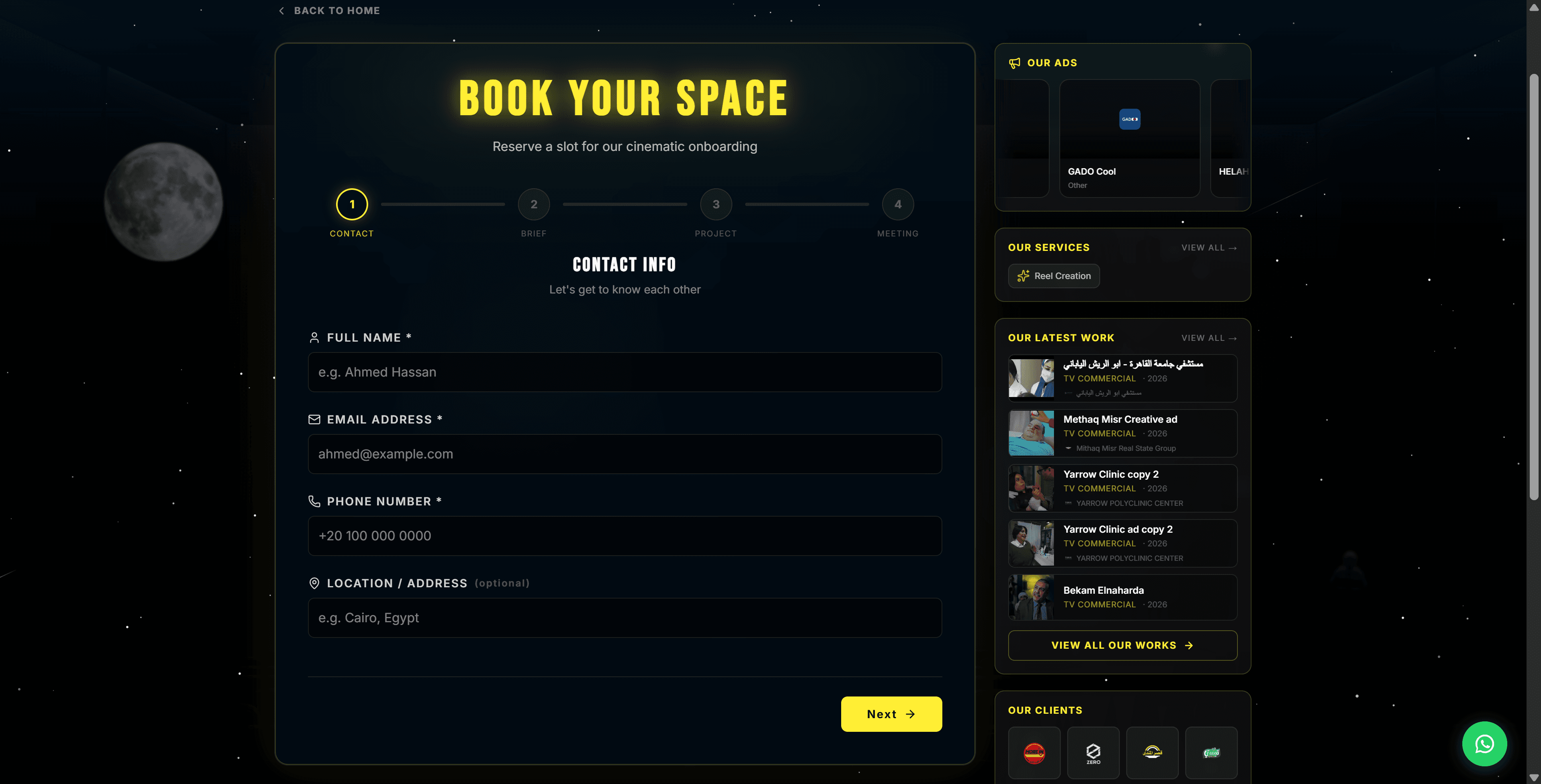The width and height of the screenshot is (1541, 784).
Task: Open Bekam Elnaharda work thumbnail
Action: click(x=1031, y=597)
